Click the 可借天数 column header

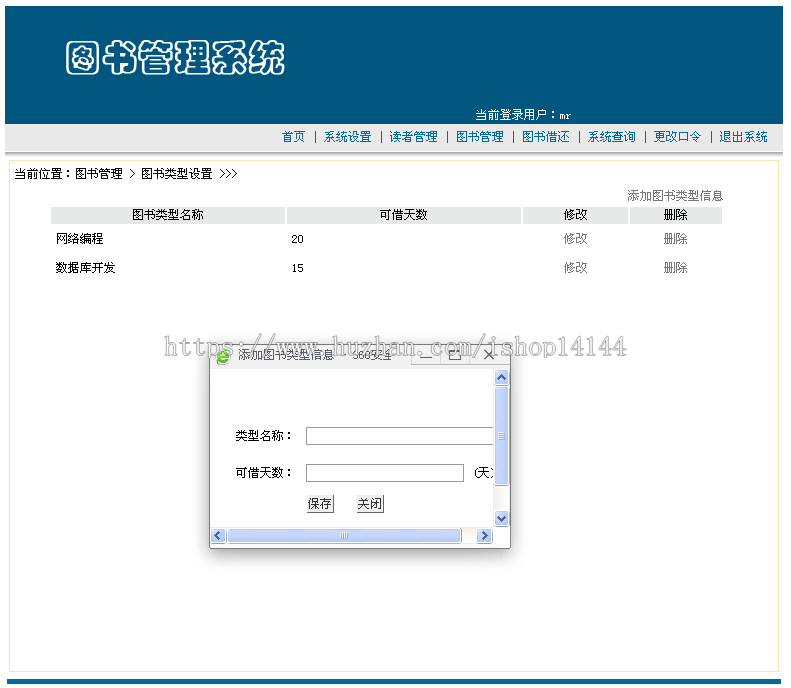click(x=404, y=215)
